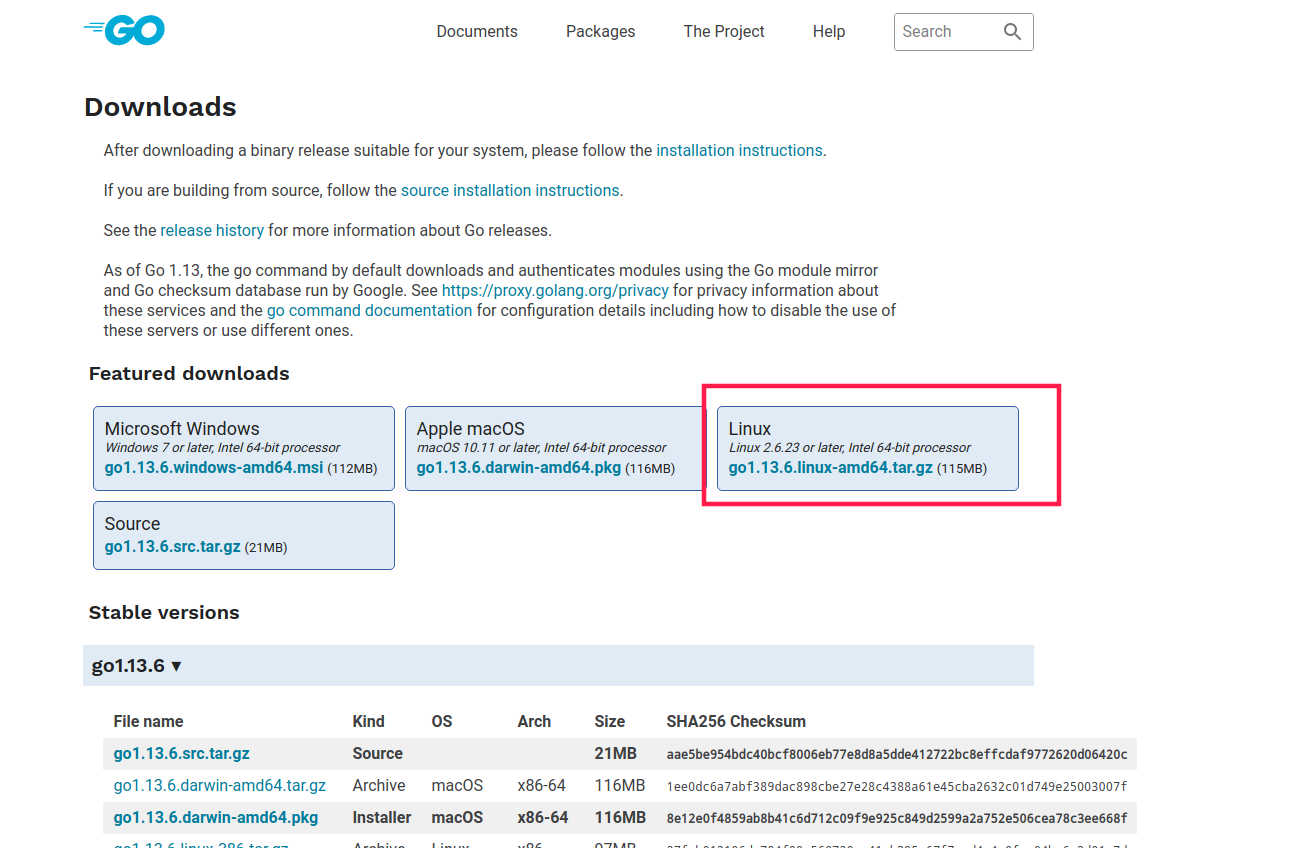Click the Arch column header
The height and width of the screenshot is (848, 1310).
tap(534, 721)
